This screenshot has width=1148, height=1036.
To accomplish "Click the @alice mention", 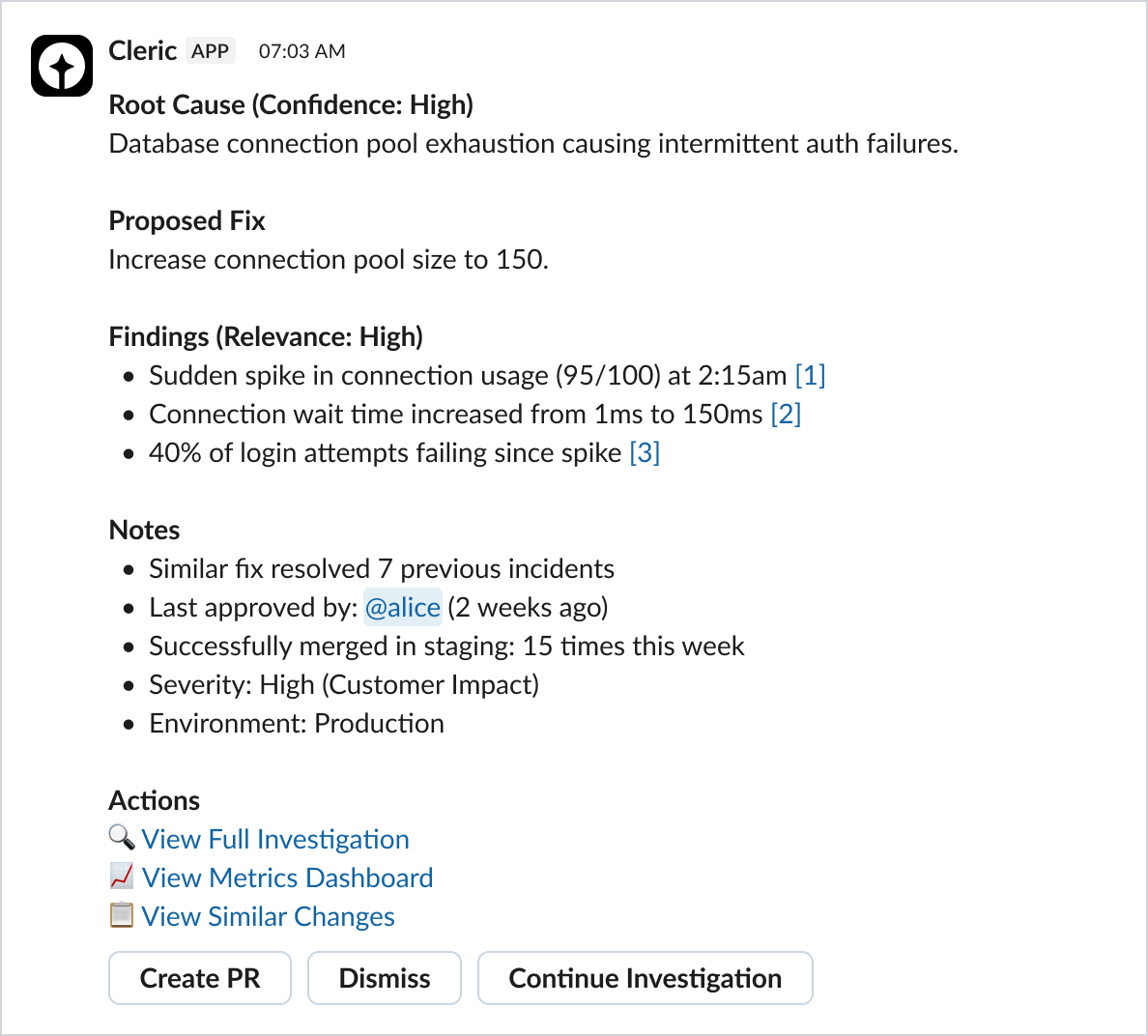I will (403, 607).
